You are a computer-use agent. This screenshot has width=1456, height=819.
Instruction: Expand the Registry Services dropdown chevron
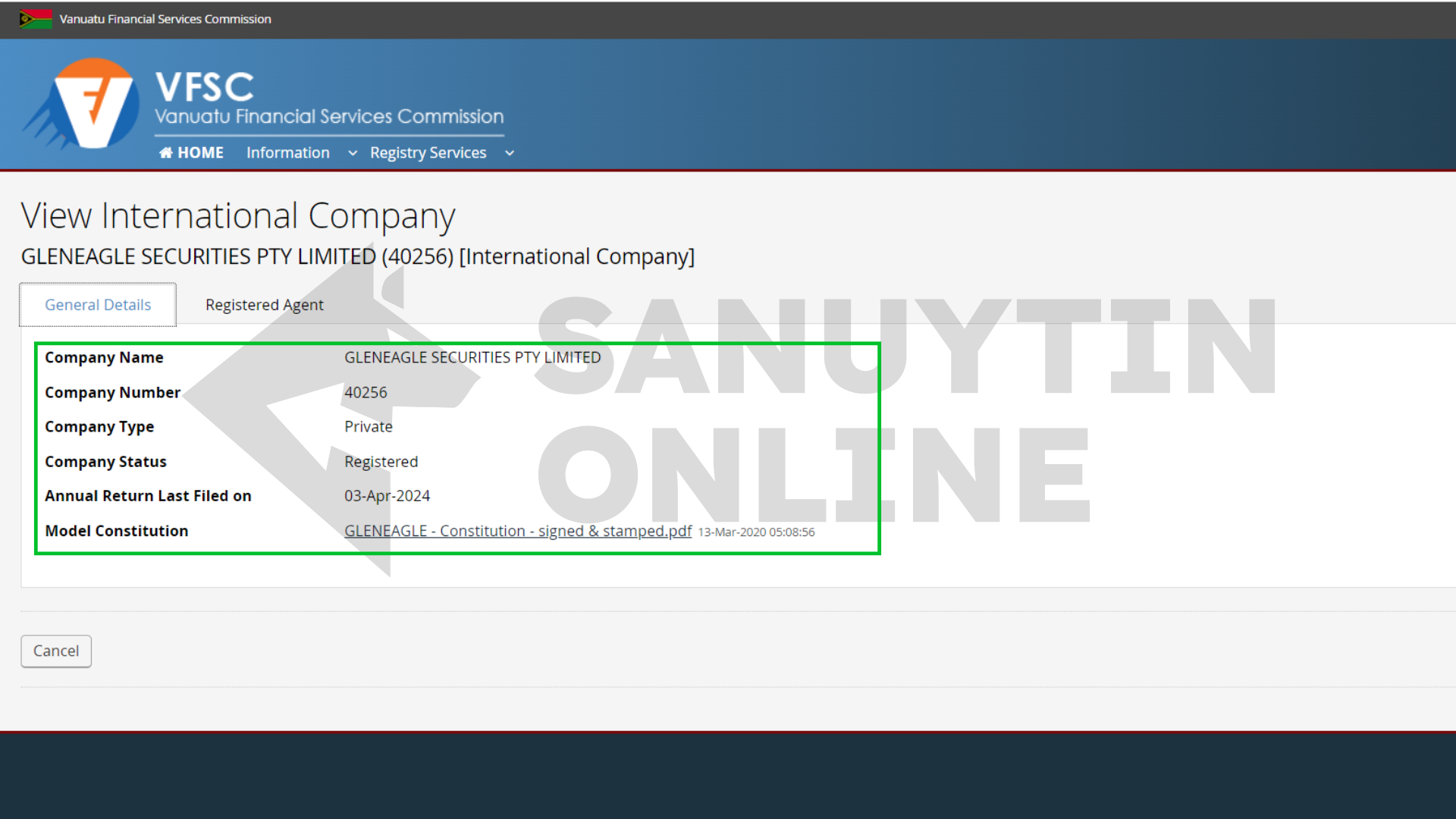(x=510, y=153)
